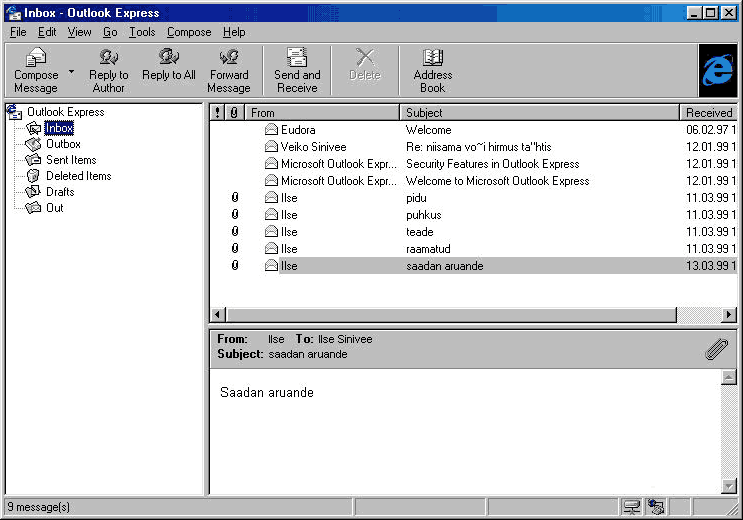
Task: Sort by the priority exclamation column header
Action: coord(217,113)
